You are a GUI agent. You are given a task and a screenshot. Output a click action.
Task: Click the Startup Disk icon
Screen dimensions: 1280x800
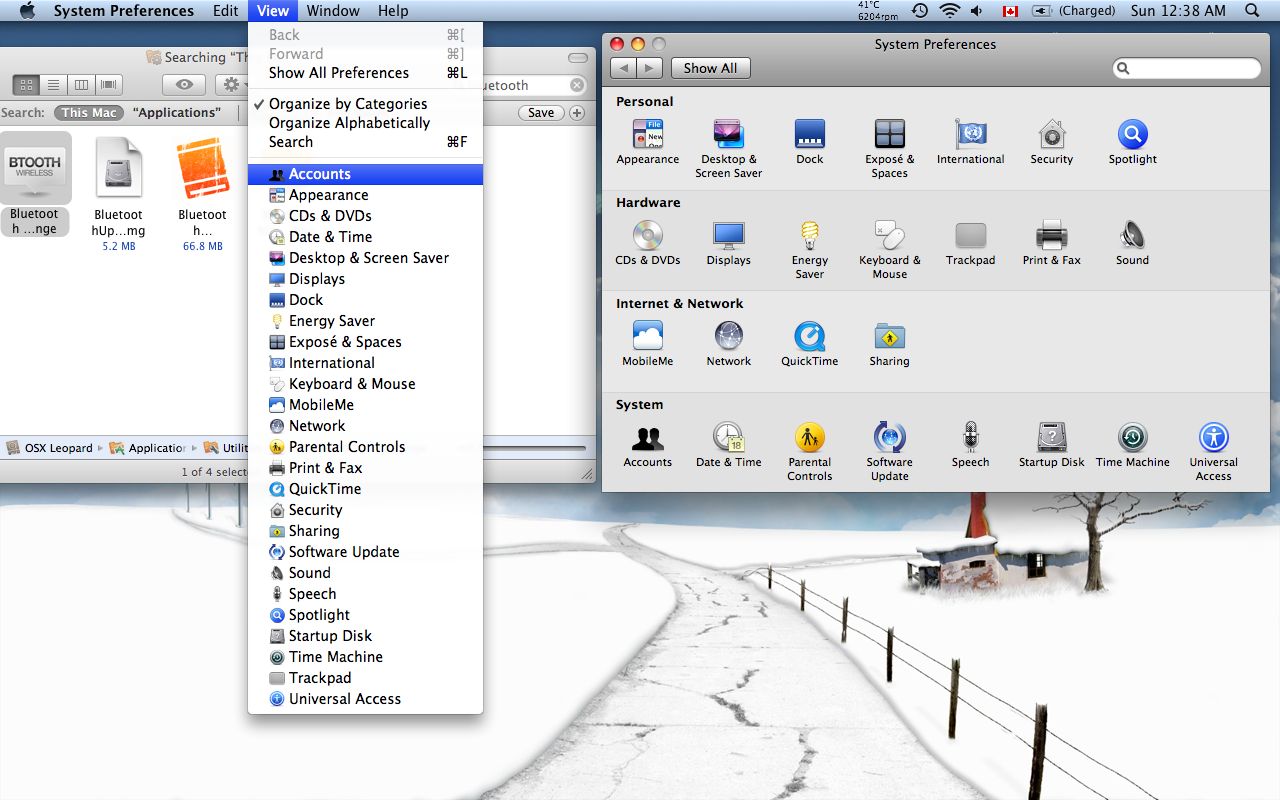click(x=1051, y=438)
